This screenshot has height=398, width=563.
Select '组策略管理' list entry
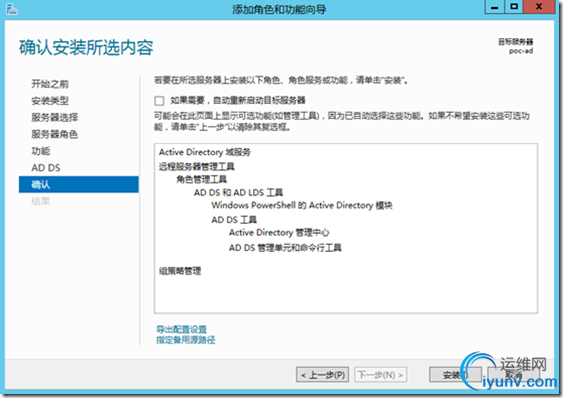tap(180, 271)
